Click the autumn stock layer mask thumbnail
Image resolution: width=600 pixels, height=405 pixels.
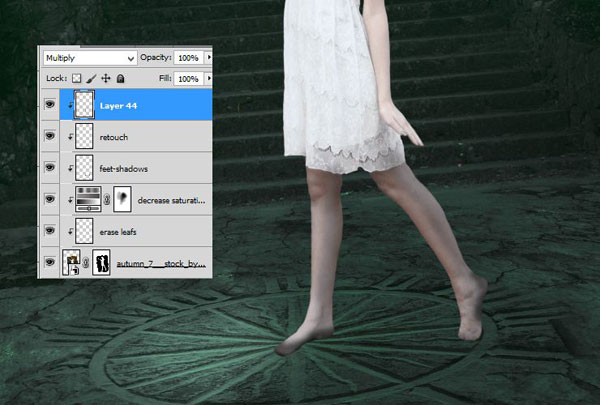[x=101, y=263]
